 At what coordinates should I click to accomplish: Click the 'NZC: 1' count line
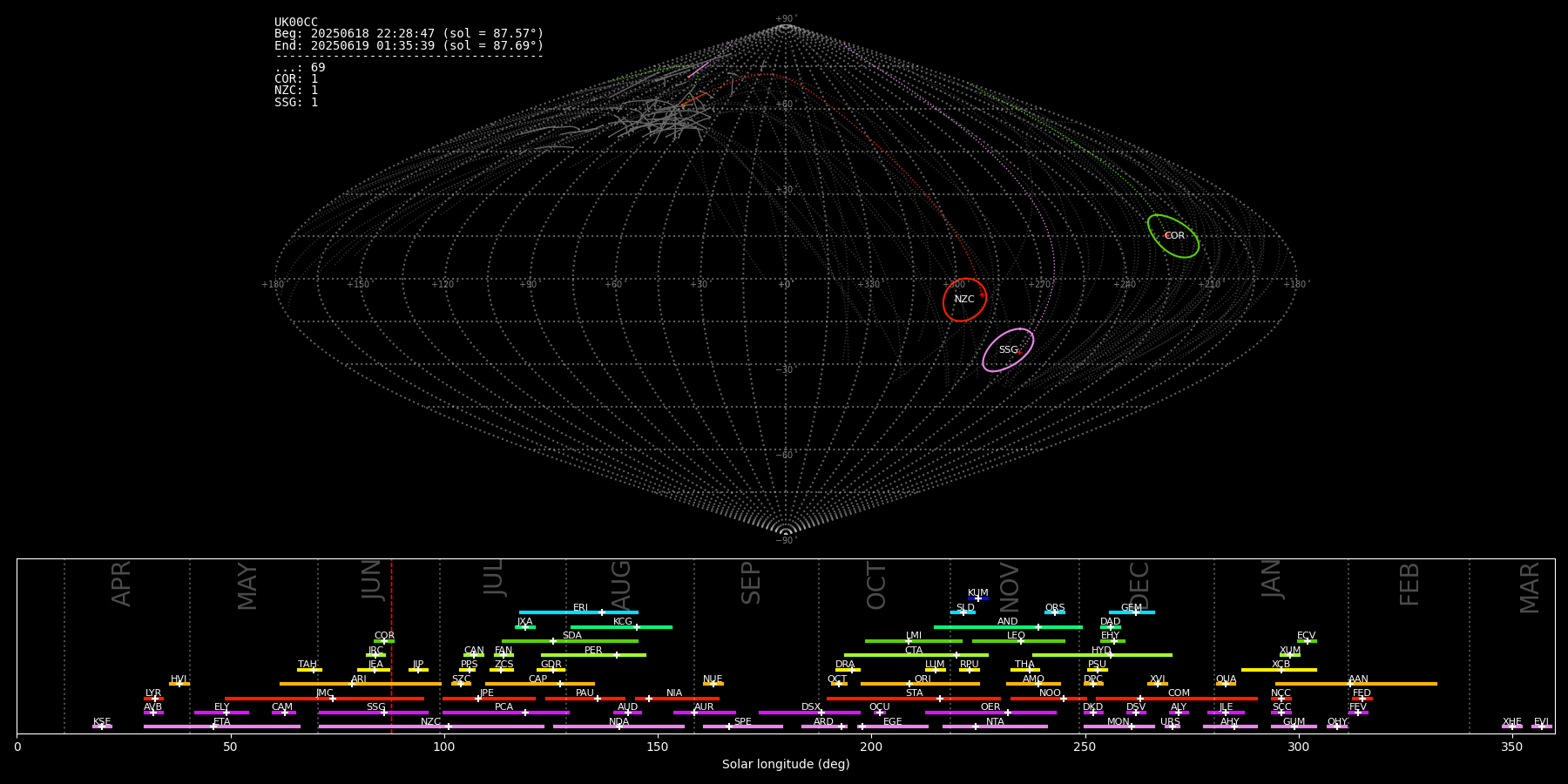tap(296, 91)
